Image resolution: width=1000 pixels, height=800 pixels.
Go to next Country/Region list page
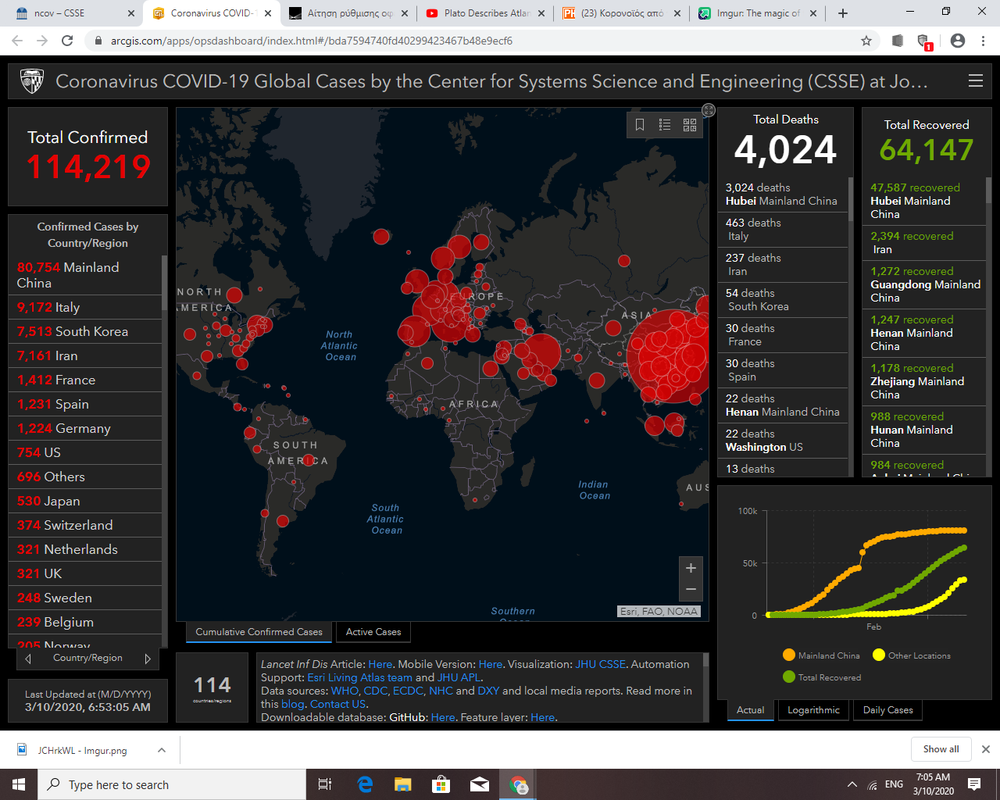[x=147, y=658]
